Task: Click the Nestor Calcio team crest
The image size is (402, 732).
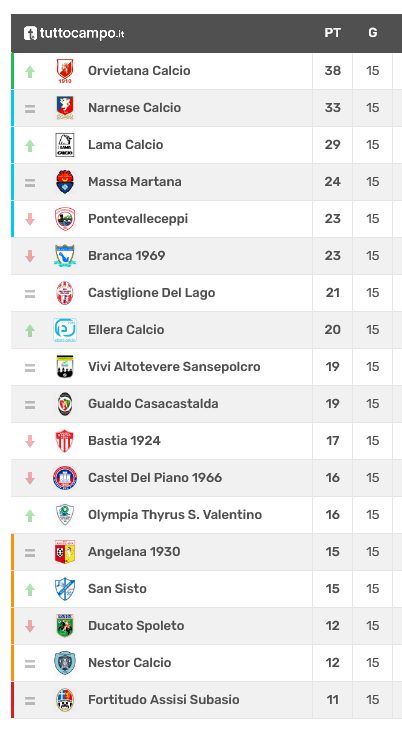Action: pyautogui.click(x=65, y=663)
